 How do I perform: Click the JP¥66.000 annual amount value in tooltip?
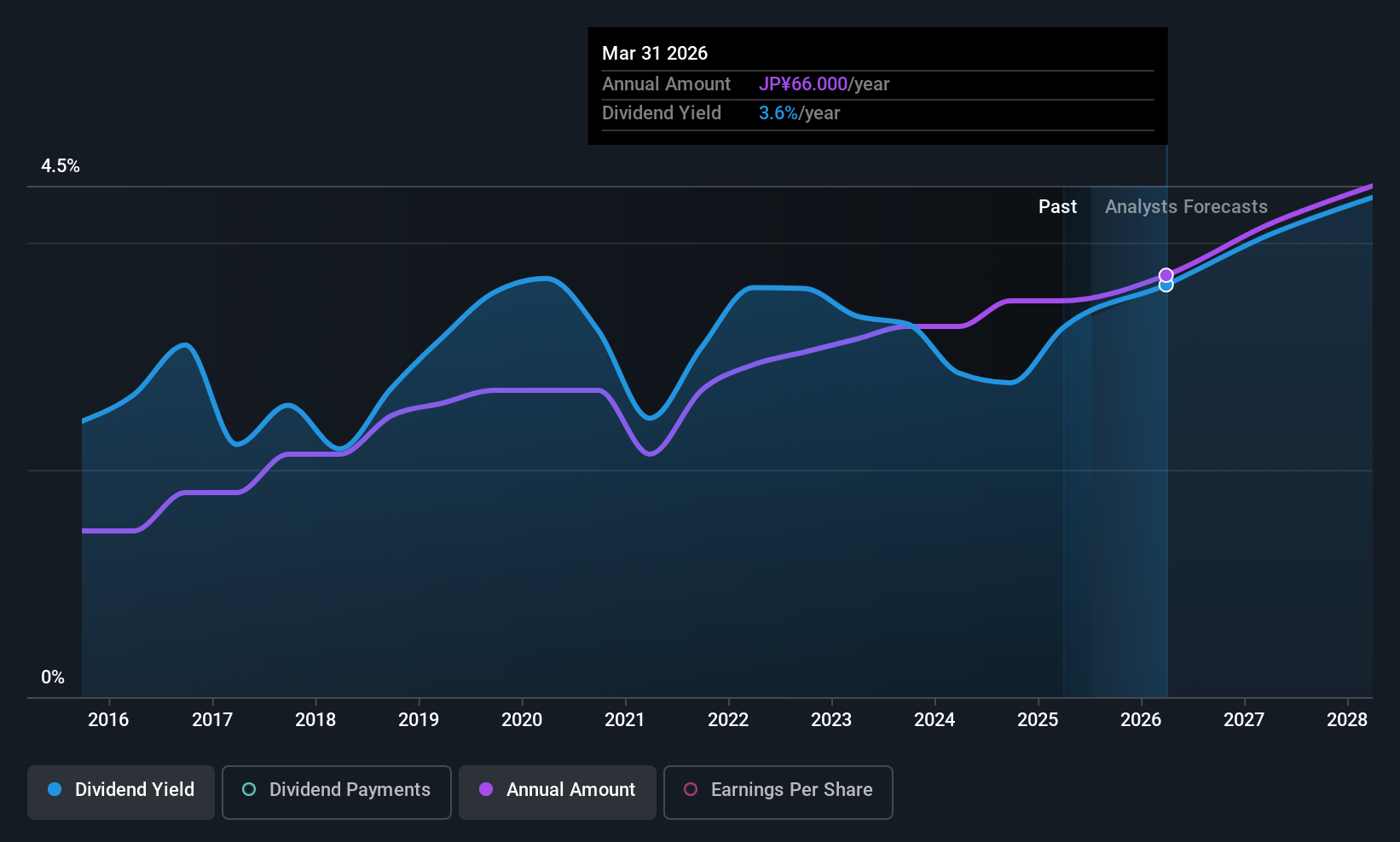point(803,84)
